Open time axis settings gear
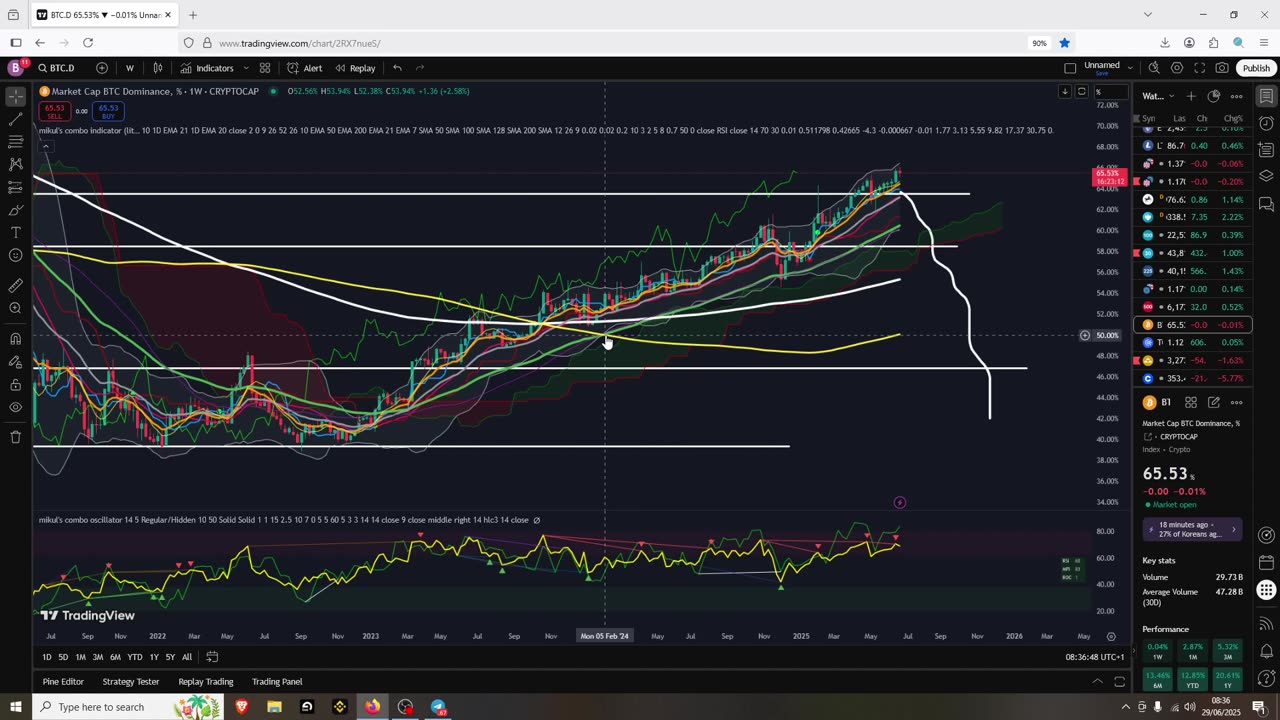This screenshot has width=1280, height=720. 1111,636
